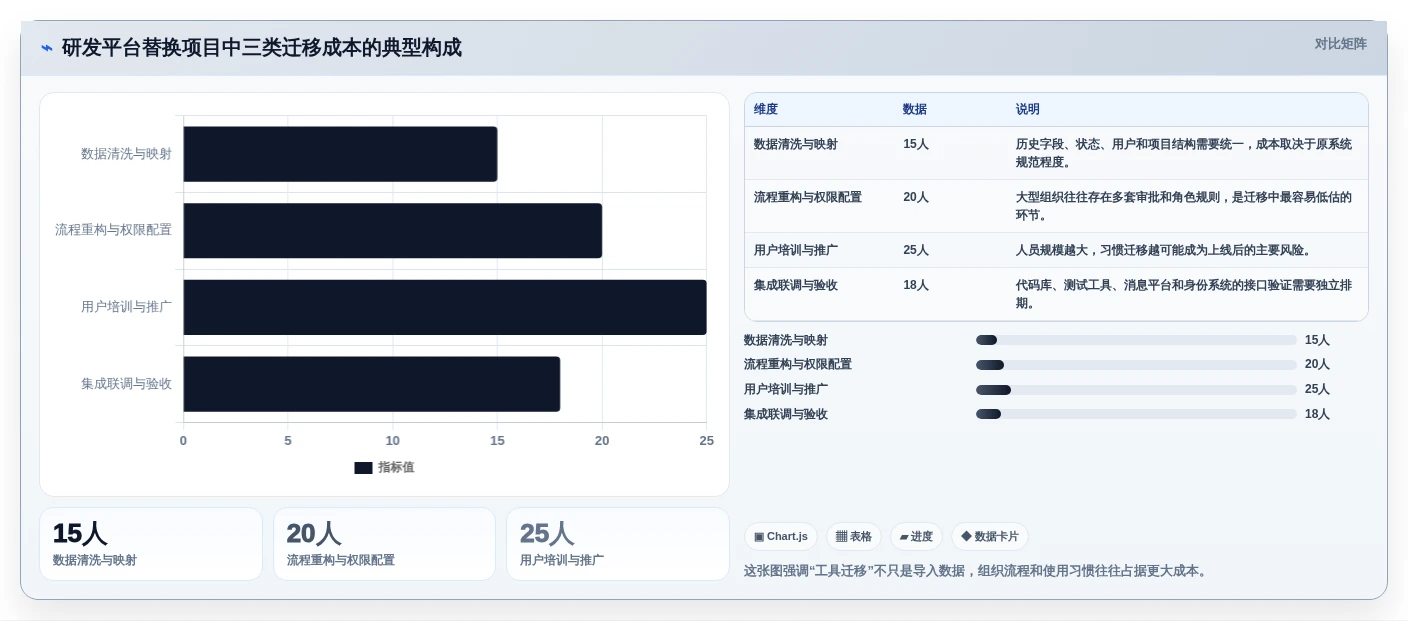Click the 用户培训与推广 y-axis label
Screen dimensions: 1408x621
coord(126,307)
